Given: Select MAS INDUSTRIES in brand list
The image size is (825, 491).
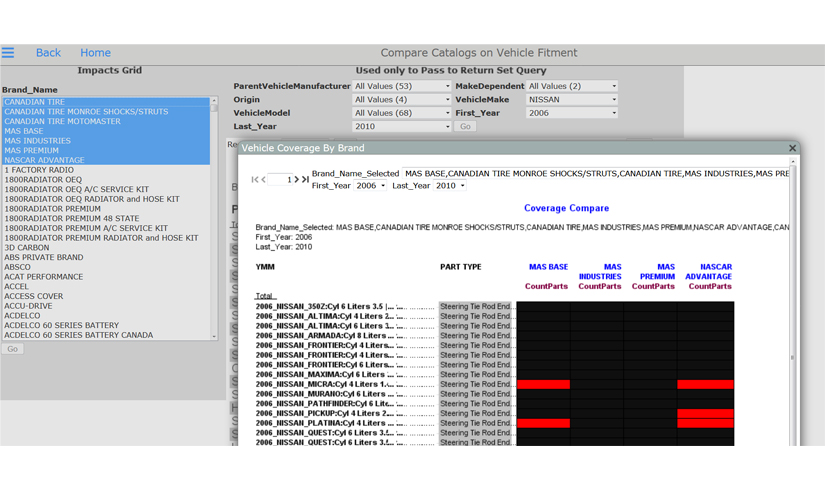Looking at the screenshot, I should pos(106,141).
